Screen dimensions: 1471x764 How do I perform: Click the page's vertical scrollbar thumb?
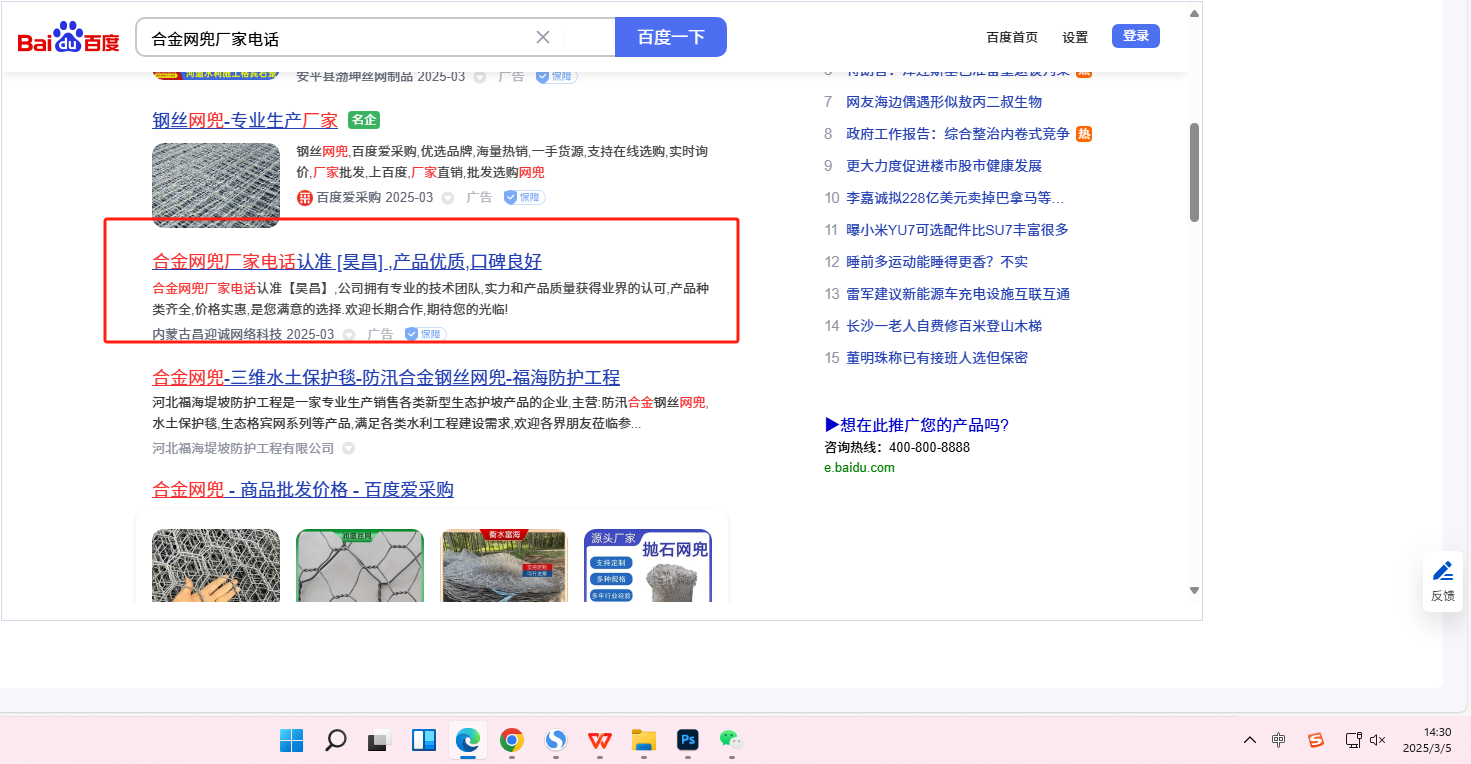pos(1194,171)
